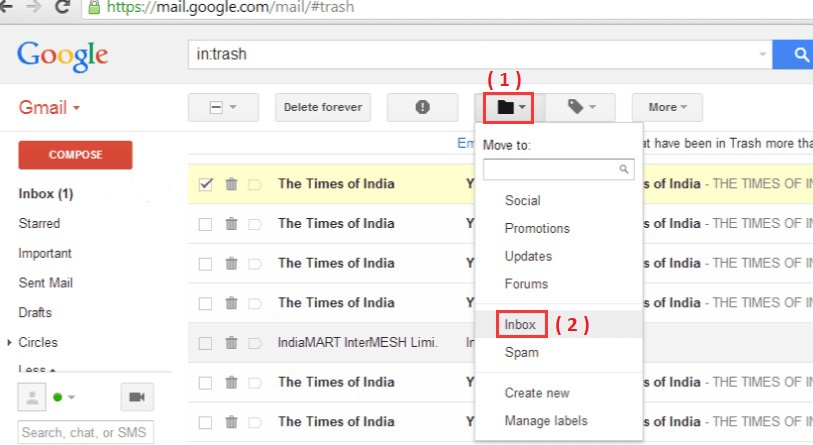813x445 pixels.
Task: Open the search options arrow in search box
Action: pos(762,54)
